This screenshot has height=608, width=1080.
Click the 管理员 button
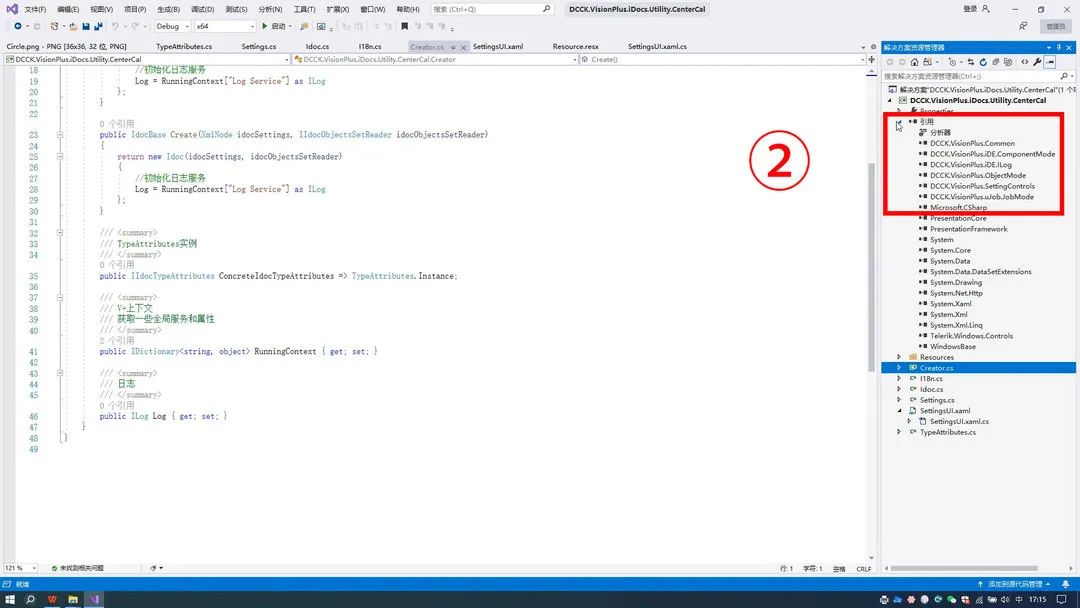pos(1056,26)
